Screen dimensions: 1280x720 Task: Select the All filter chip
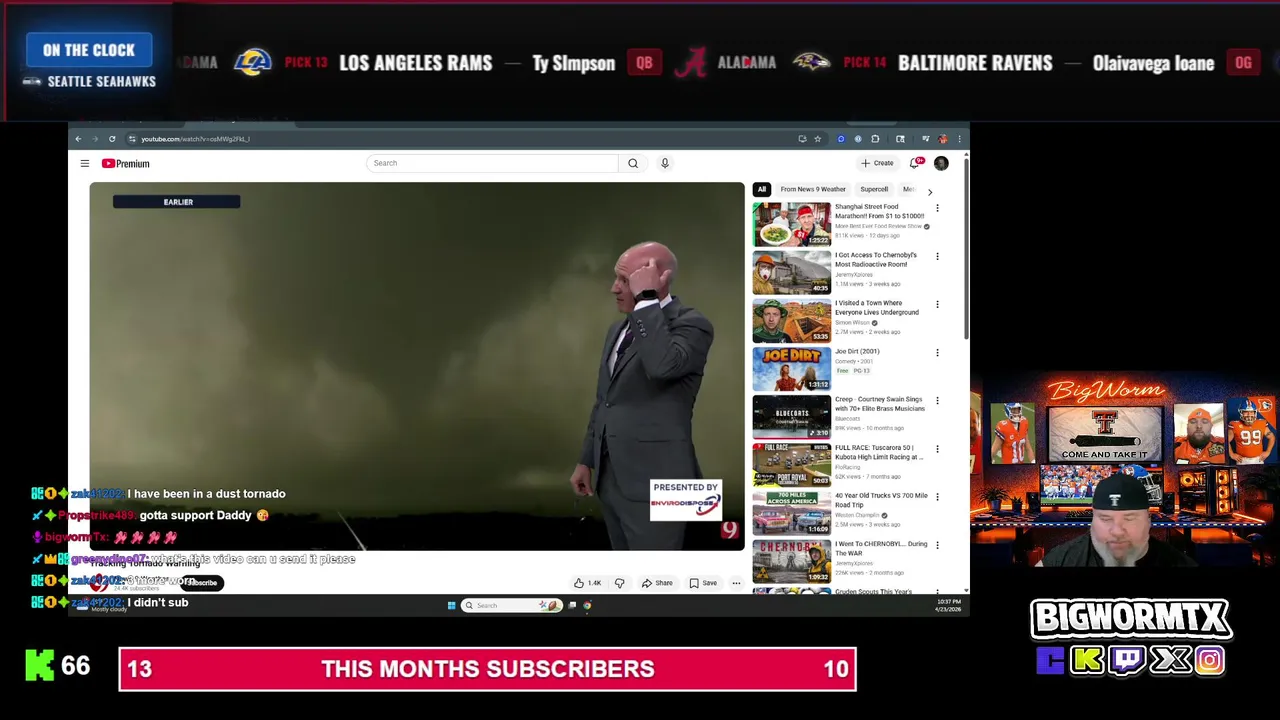(x=762, y=189)
